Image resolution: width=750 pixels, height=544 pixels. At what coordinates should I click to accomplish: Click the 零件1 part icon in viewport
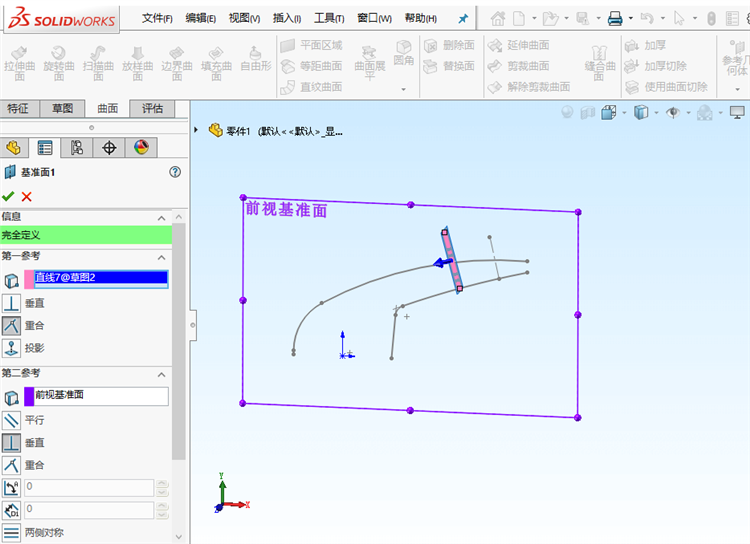pos(216,130)
